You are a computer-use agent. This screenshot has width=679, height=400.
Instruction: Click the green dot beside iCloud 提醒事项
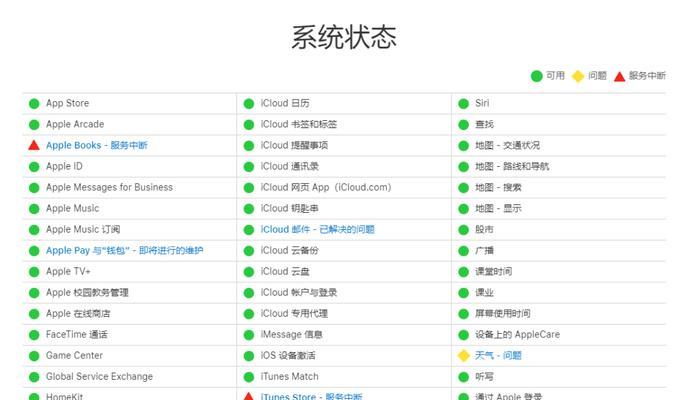tap(249, 145)
